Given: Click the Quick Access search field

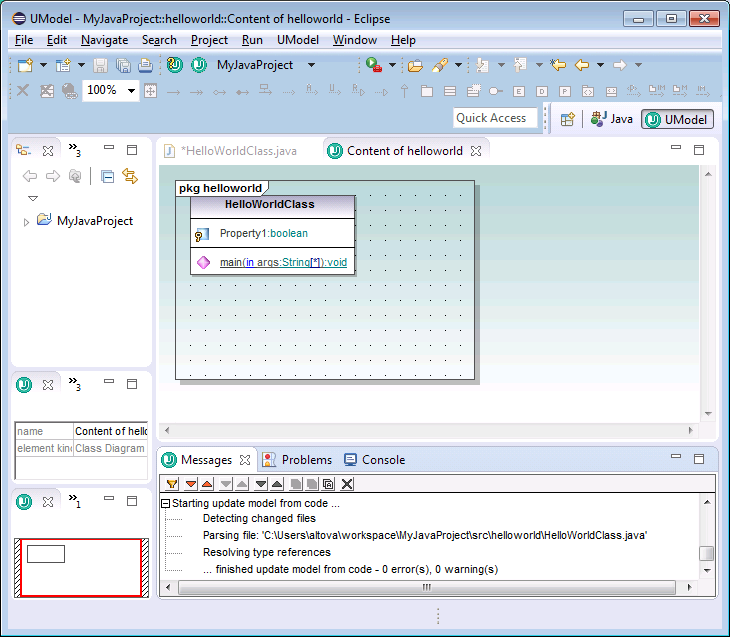Looking at the screenshot, I should [491, 118].
